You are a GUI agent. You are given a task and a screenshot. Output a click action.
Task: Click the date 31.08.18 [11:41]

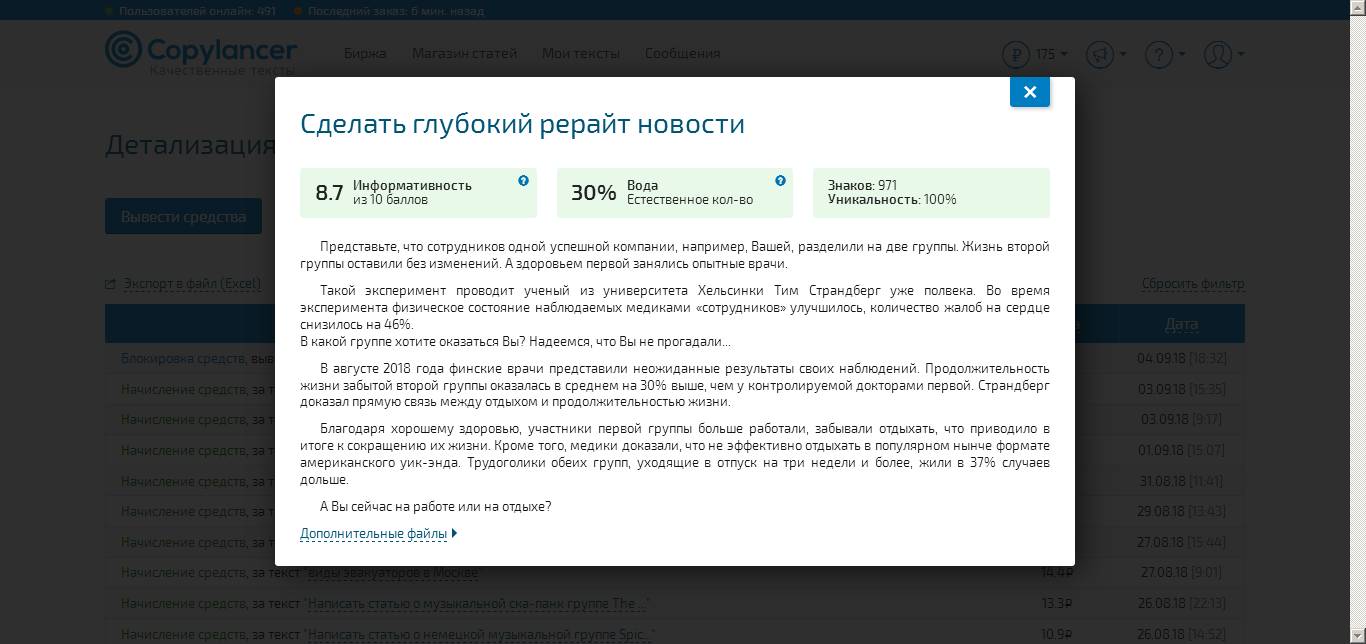pos(1181,481)
